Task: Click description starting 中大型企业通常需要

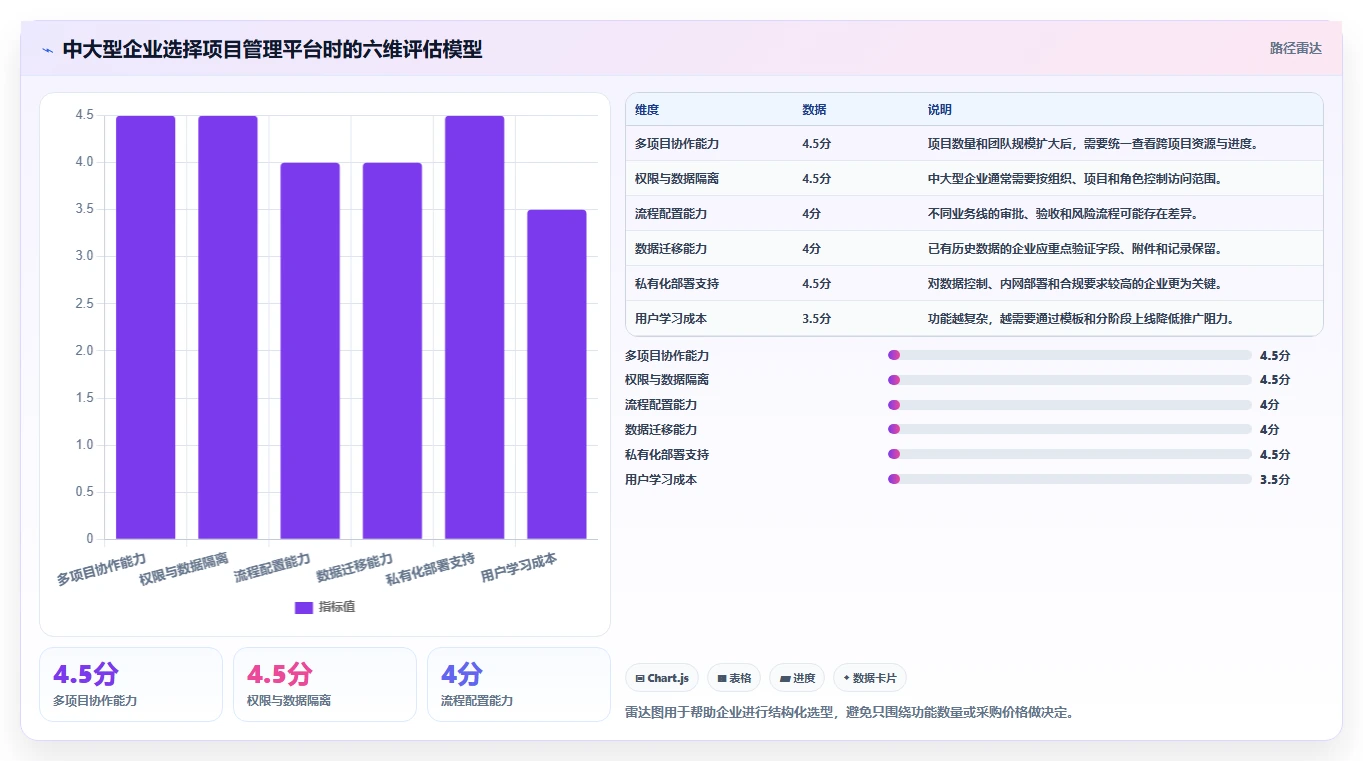Action: [1075, 179]
